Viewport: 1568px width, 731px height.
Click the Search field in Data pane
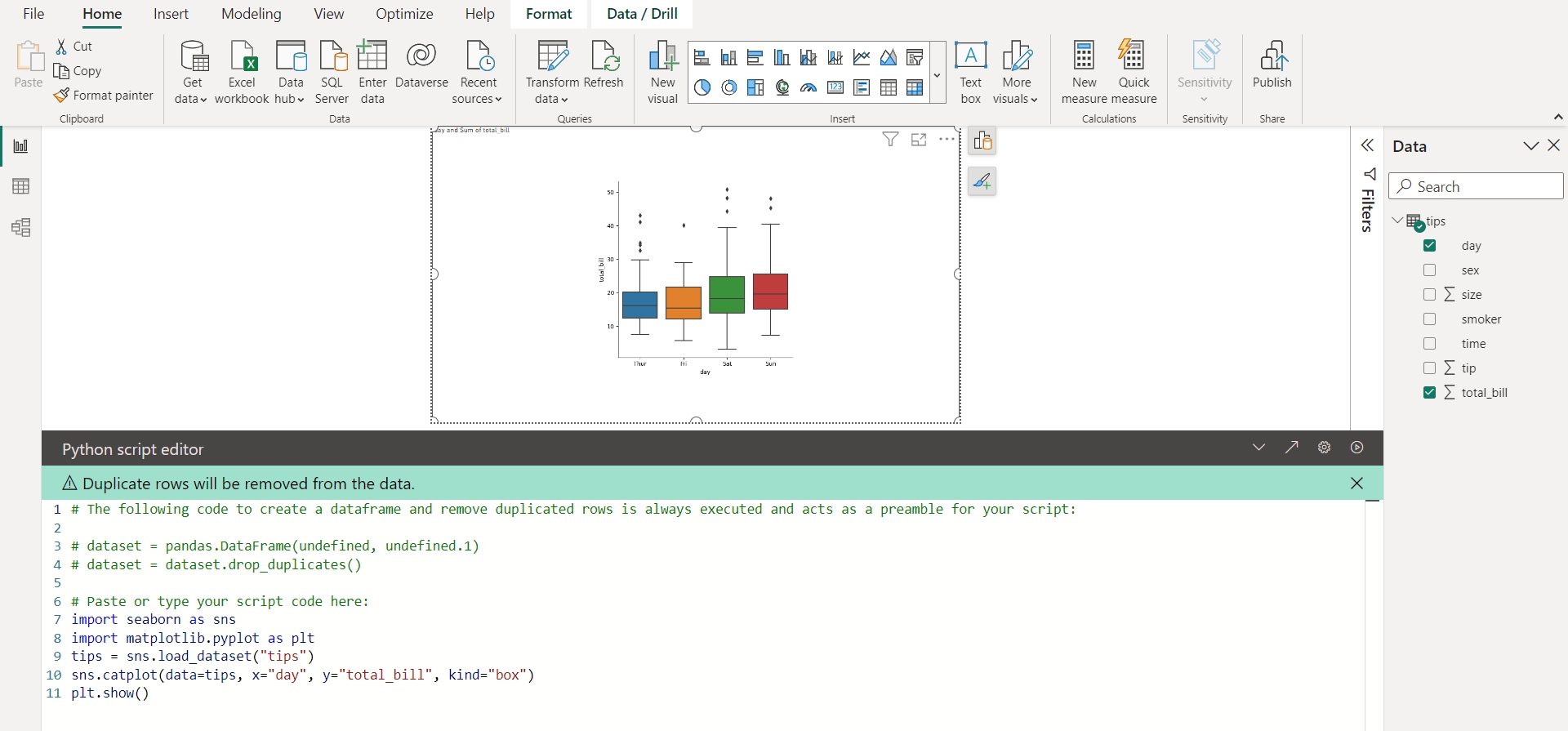click(x=1476, y=187)
